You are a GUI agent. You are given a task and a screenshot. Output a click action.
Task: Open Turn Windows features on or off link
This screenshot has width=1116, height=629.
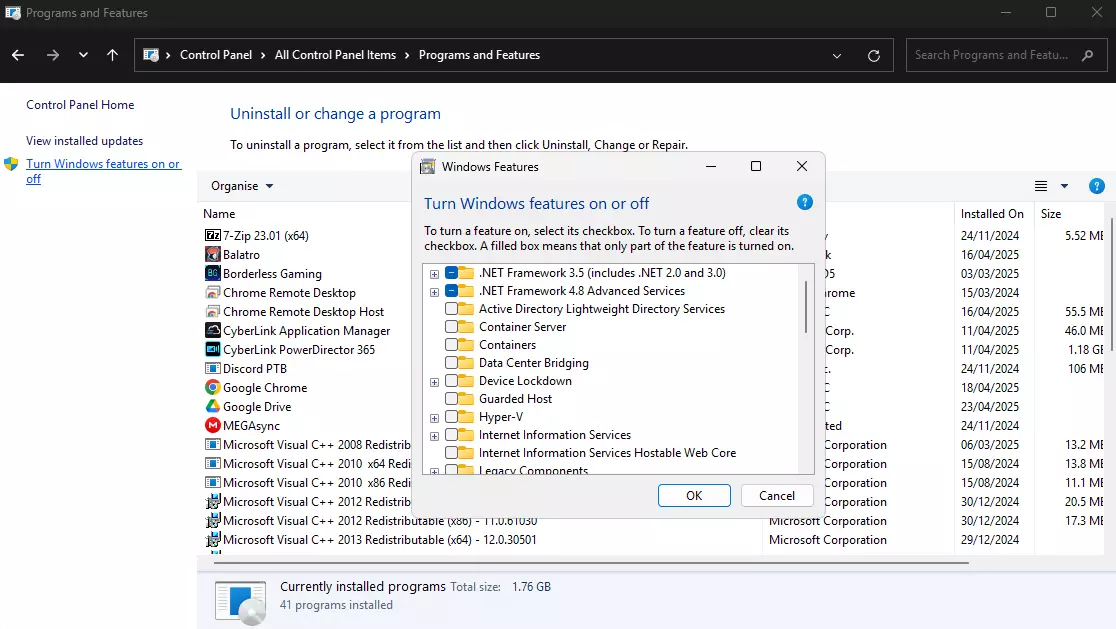(x=104, y=171)
